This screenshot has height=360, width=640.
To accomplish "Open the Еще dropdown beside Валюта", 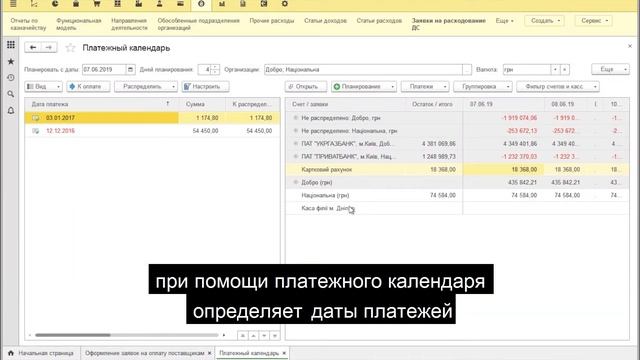I will pos(611,69).
